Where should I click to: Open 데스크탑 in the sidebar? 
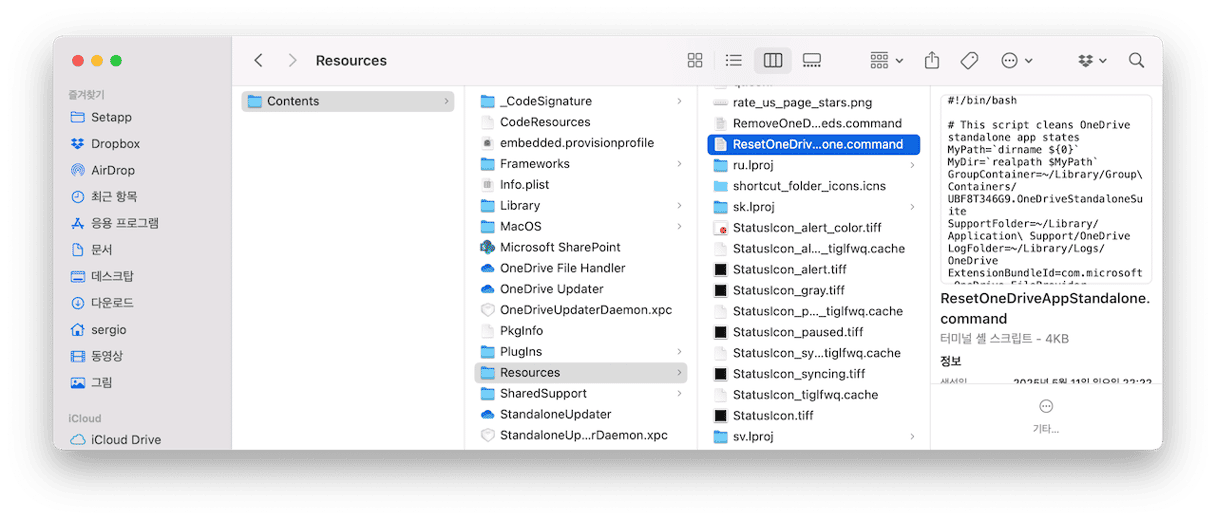(x=112, y=276)
